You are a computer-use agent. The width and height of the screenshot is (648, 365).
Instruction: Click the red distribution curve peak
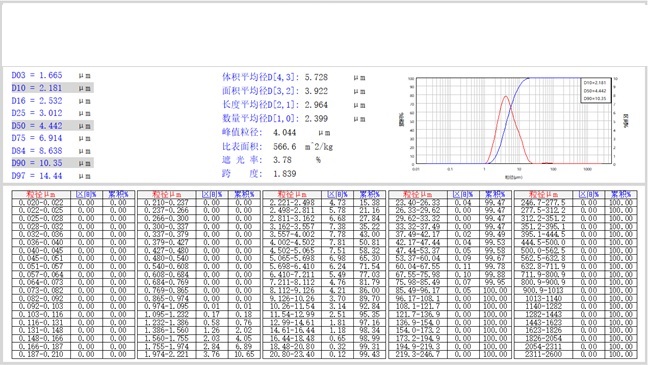[x=506, y=97]
